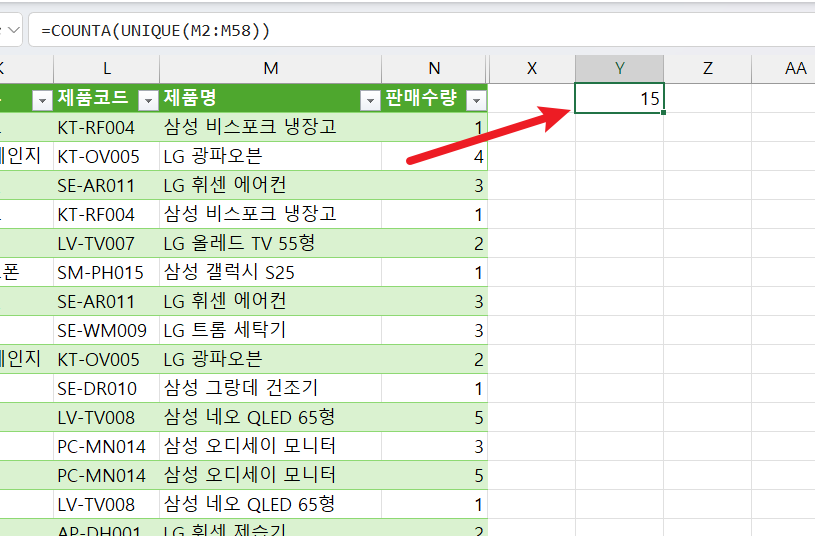Select cell LG 올레드 TV 55형
Image resolution: width=815 pixels, height=536 pixels.
pos(270,243)
